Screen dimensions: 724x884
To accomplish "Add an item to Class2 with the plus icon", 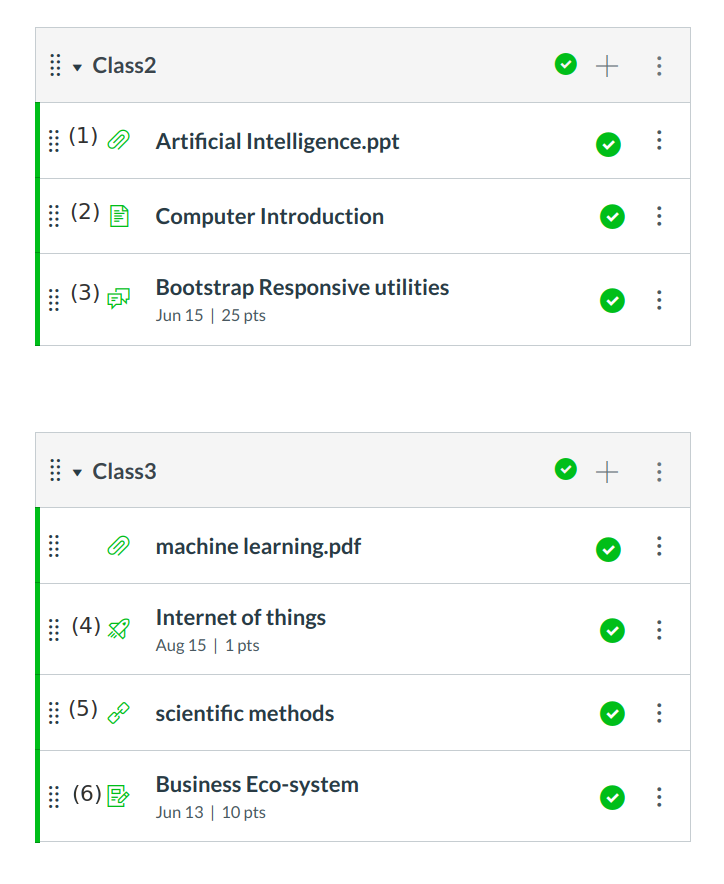I will pyautogui.click(x=607, y=66).
